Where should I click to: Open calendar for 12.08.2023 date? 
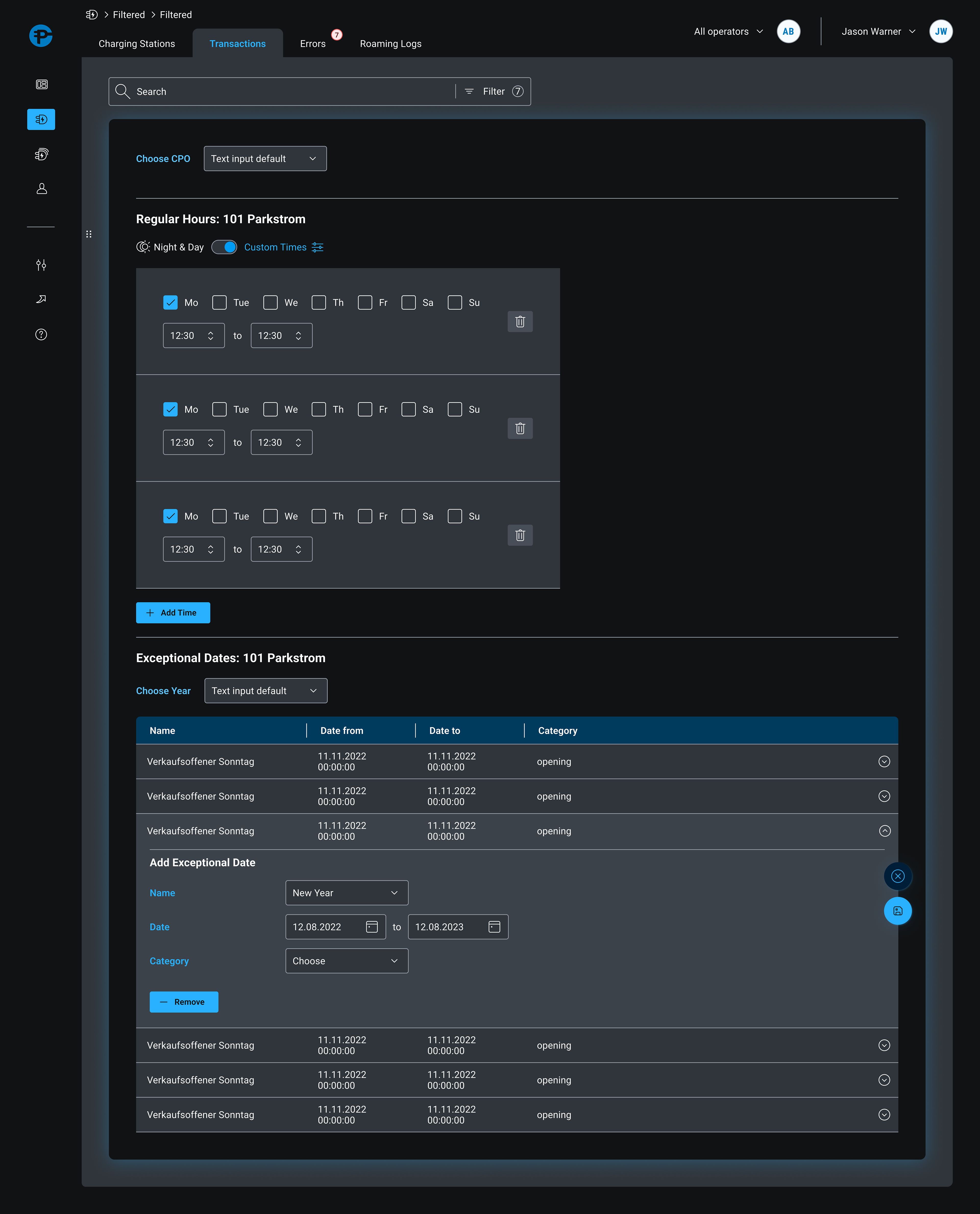(x=495, y=927)
